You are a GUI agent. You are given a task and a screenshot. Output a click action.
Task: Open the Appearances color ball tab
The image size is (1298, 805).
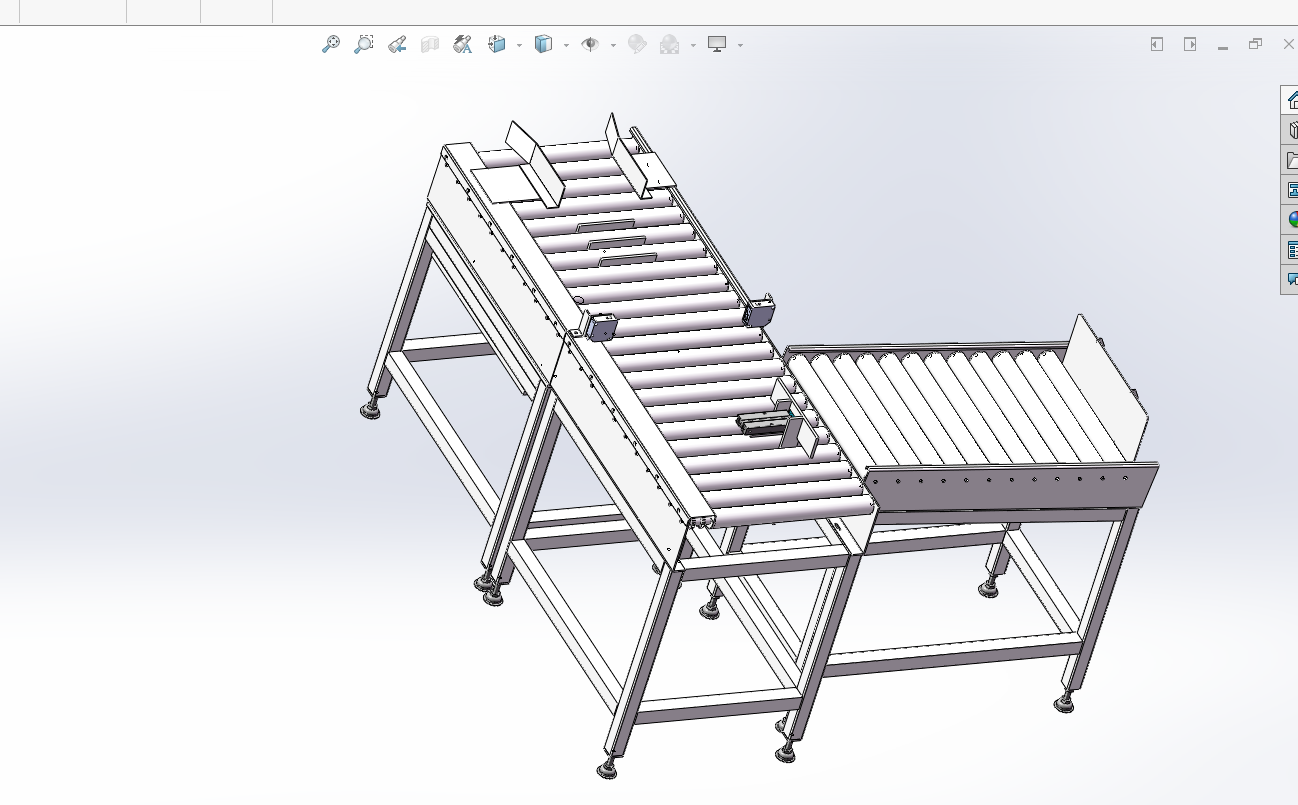(1290, 220)
